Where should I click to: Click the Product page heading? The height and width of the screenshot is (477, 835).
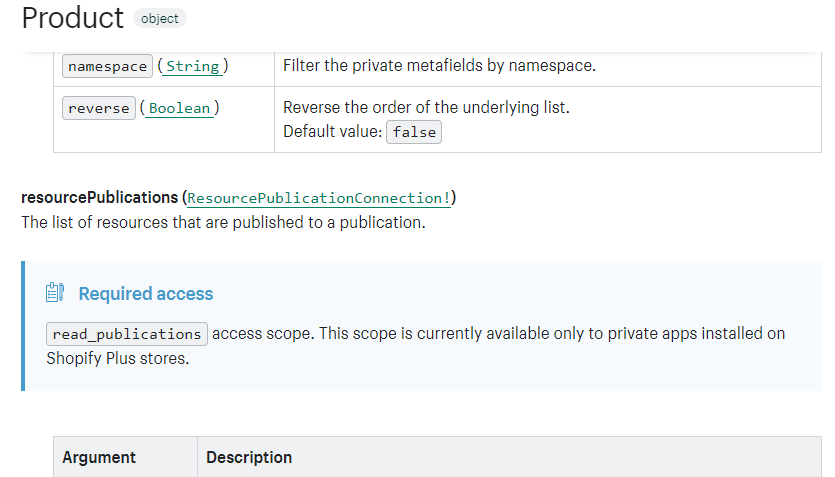(72, 18)
